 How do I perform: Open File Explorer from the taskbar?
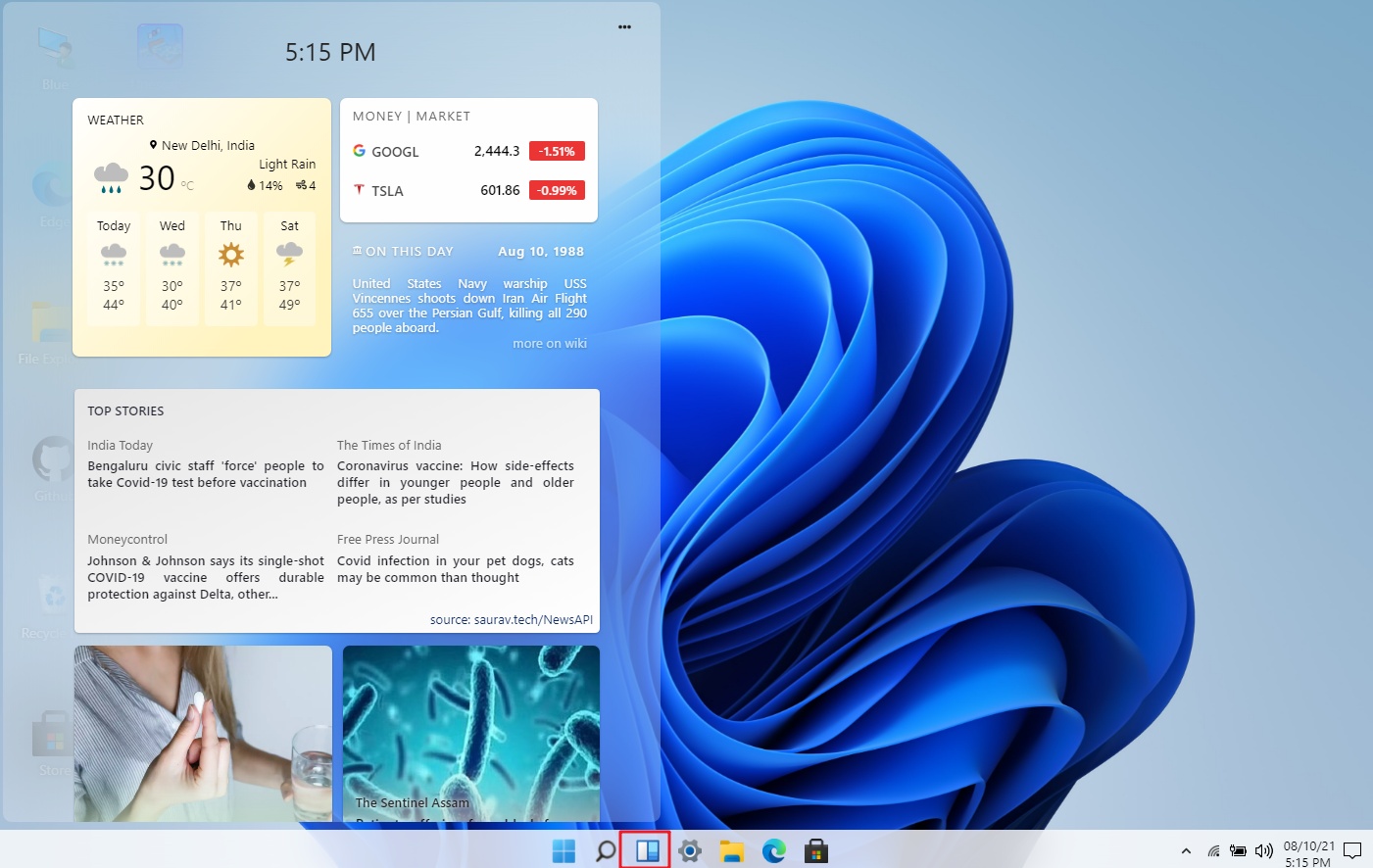click(732, 851)
